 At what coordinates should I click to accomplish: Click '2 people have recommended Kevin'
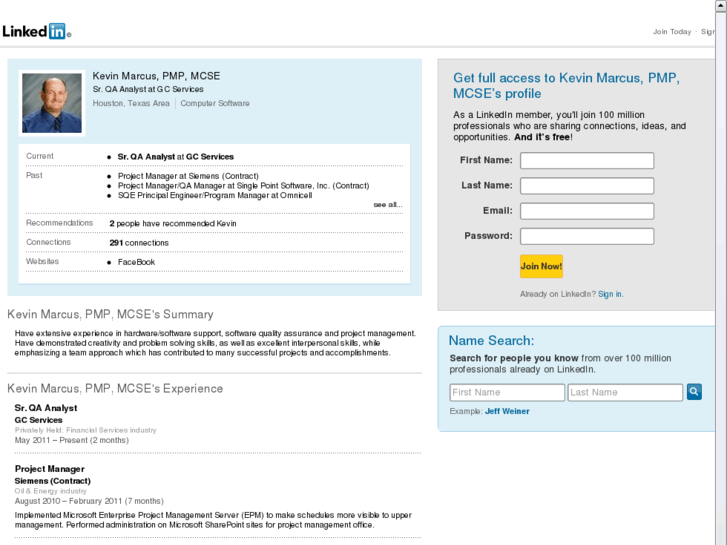click(x=173, y=224)
